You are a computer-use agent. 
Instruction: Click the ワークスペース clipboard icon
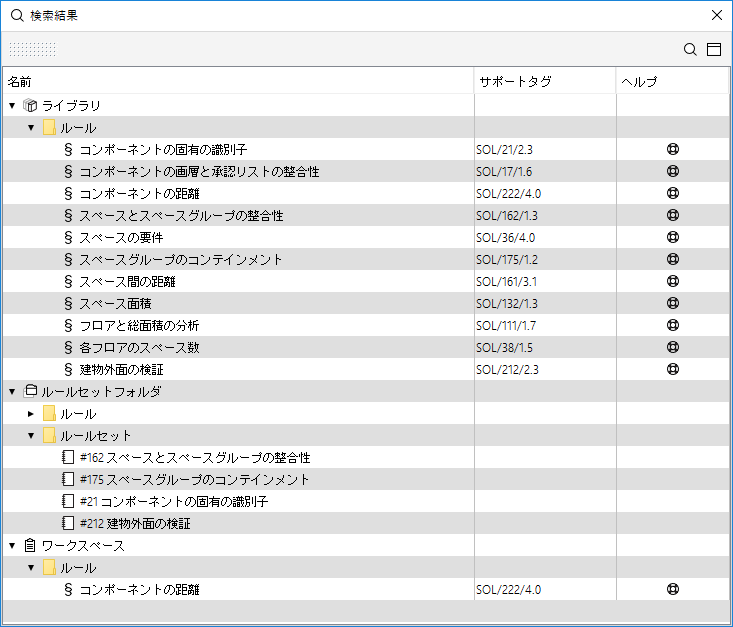click(x=30, y=545)
